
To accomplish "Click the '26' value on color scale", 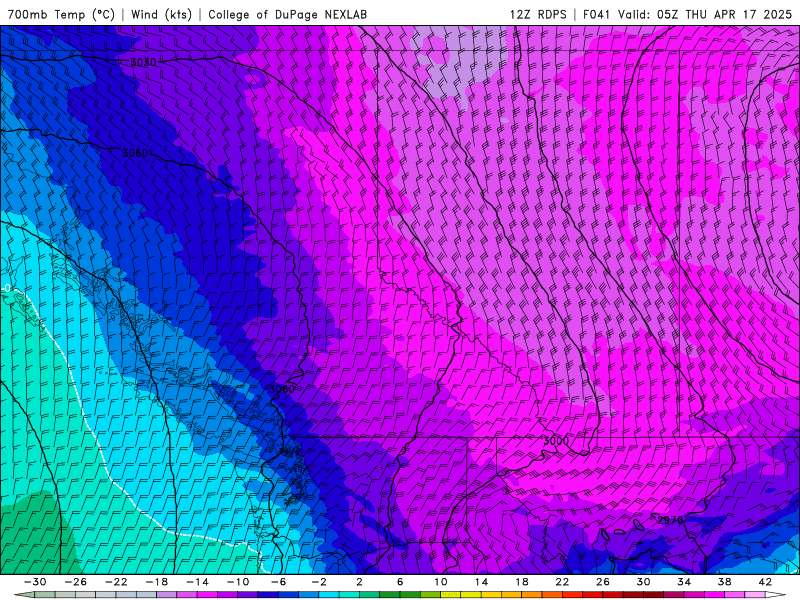I will 603,582.
